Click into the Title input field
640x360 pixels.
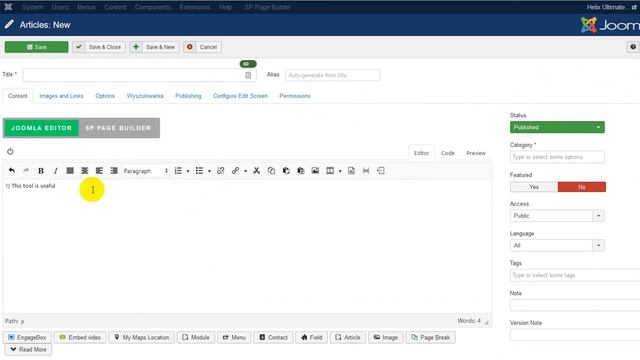pyautogui.click(x=139, y=75)
